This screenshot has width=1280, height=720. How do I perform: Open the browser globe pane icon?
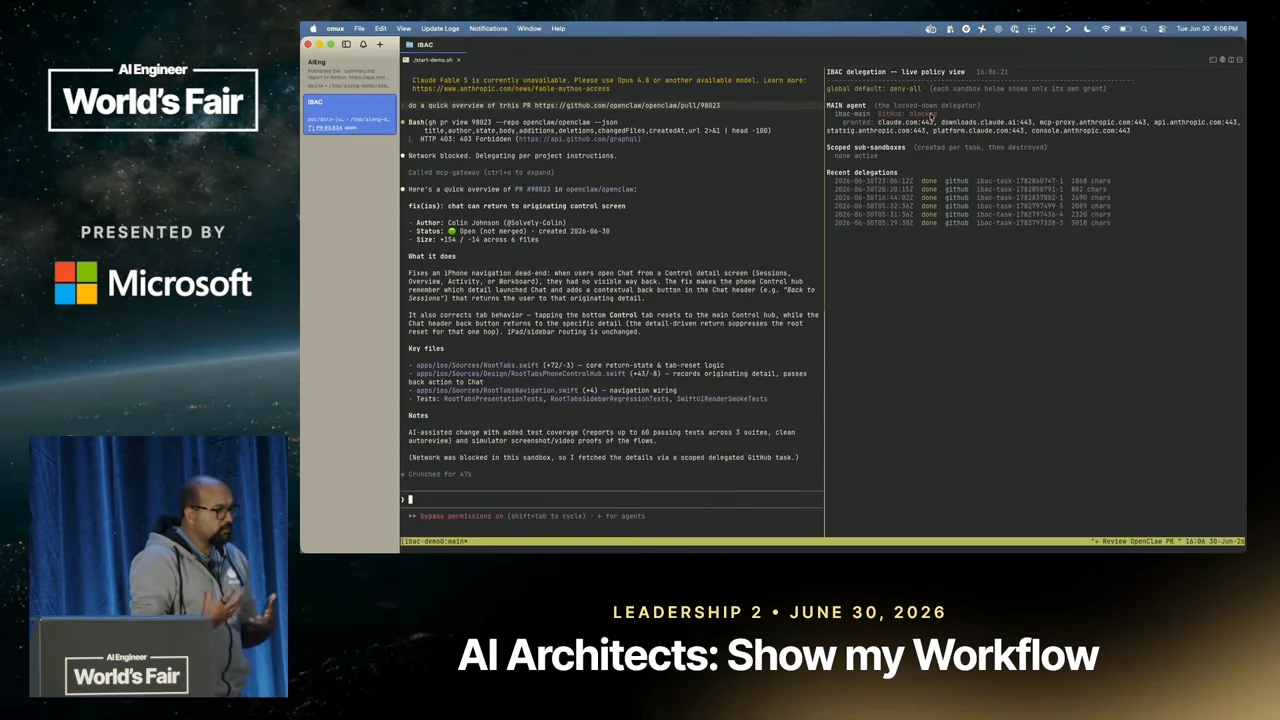click(1222, 60)
